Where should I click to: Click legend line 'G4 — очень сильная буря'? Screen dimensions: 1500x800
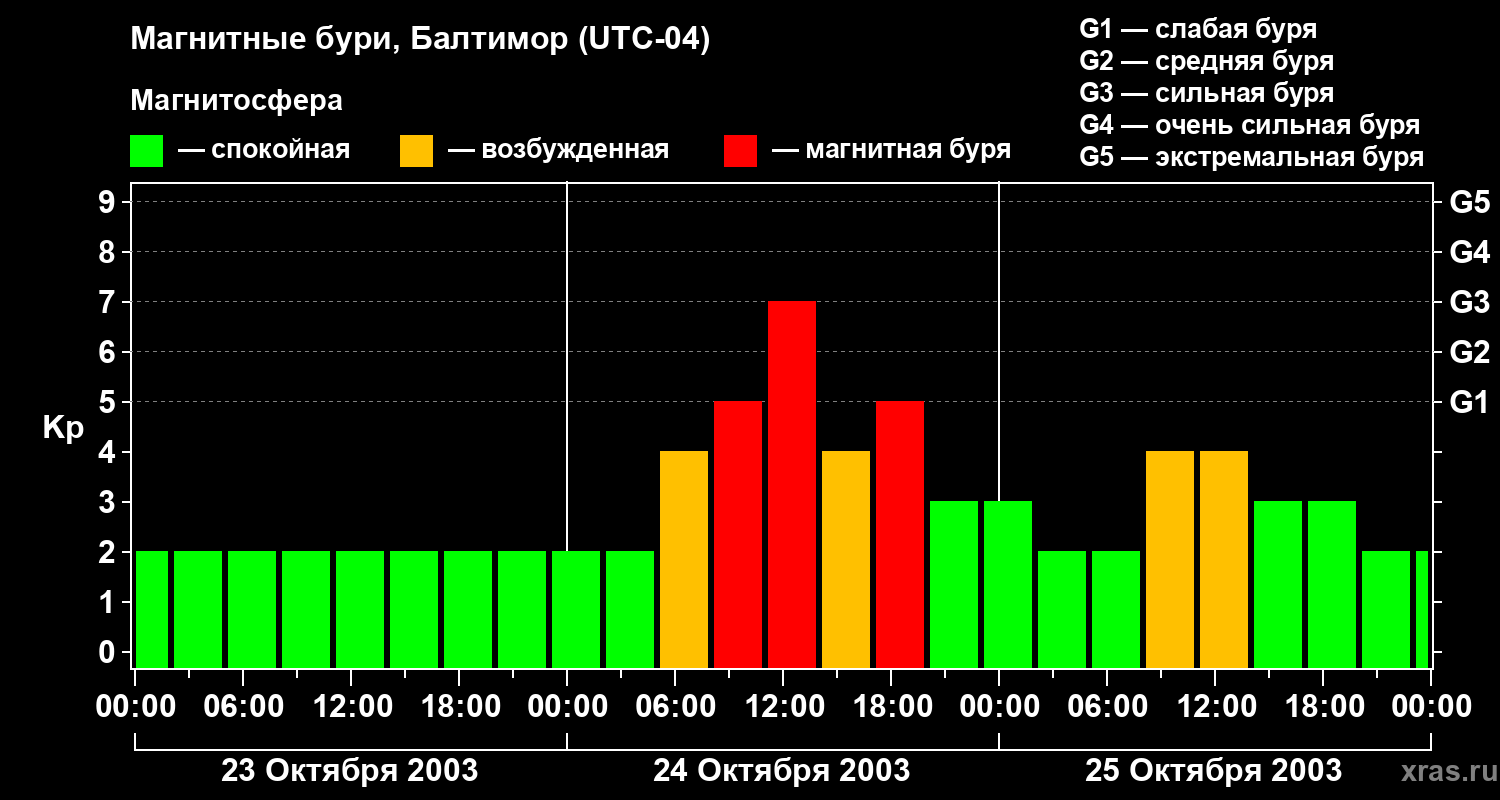pos(1250,125)
